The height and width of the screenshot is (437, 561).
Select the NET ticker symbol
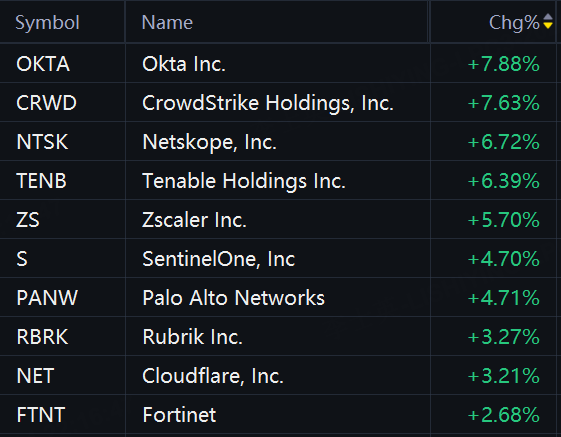pos(35,376)
